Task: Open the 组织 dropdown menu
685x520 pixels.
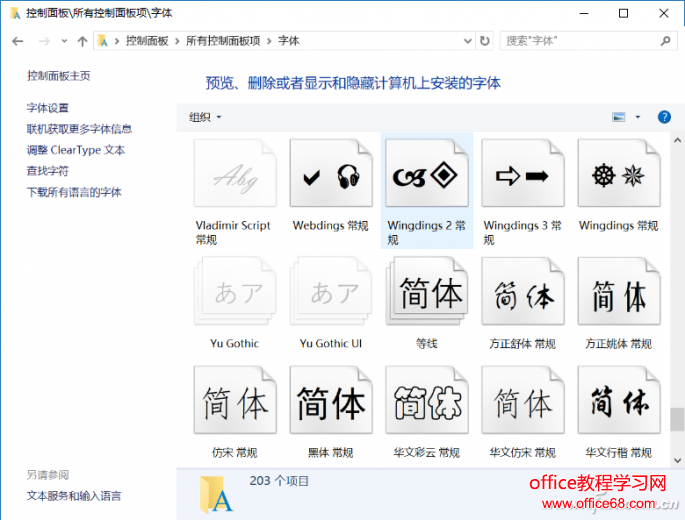Action: point(205,117)
